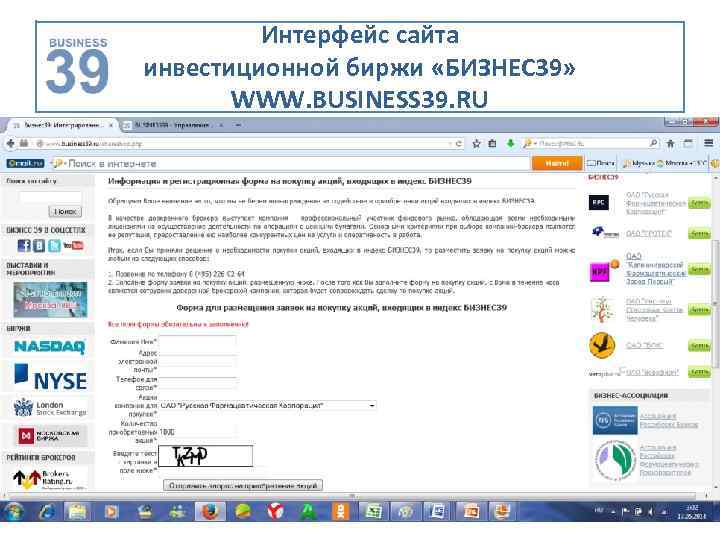Open ОАО Протек company link
The width and height of the screenshot is (720, 540).
click(648, 234)
